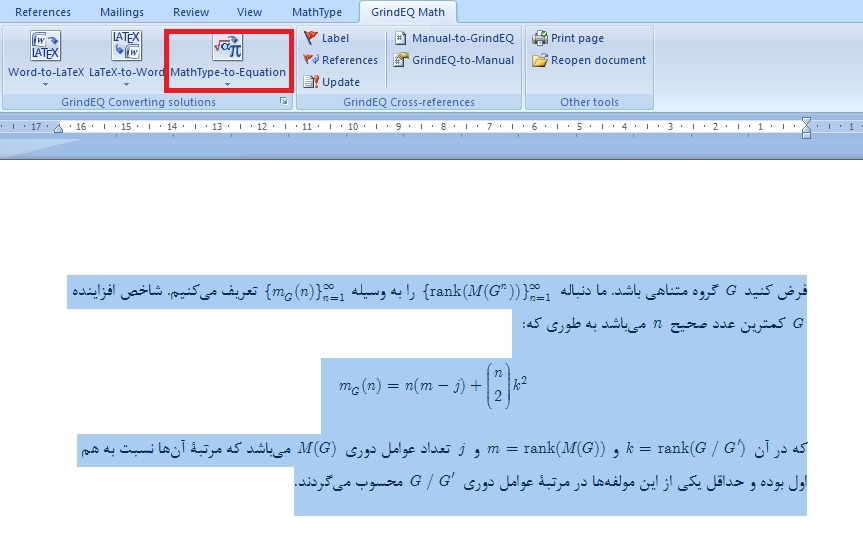Open Word-to-LaTeX dropdown arrow
The image size is (863, 554).
(45, 84)
